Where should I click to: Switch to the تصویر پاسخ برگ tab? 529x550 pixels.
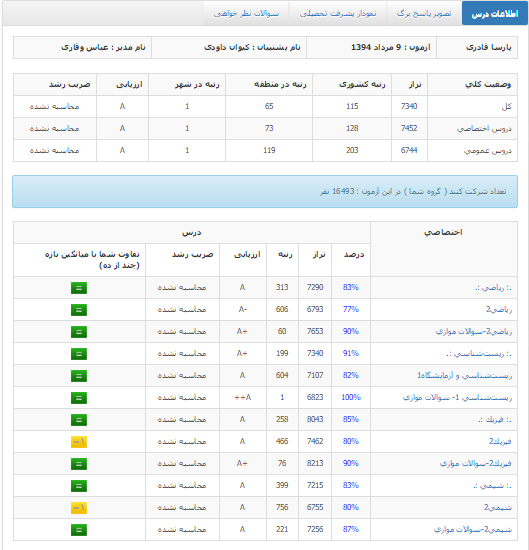(424, 13)
